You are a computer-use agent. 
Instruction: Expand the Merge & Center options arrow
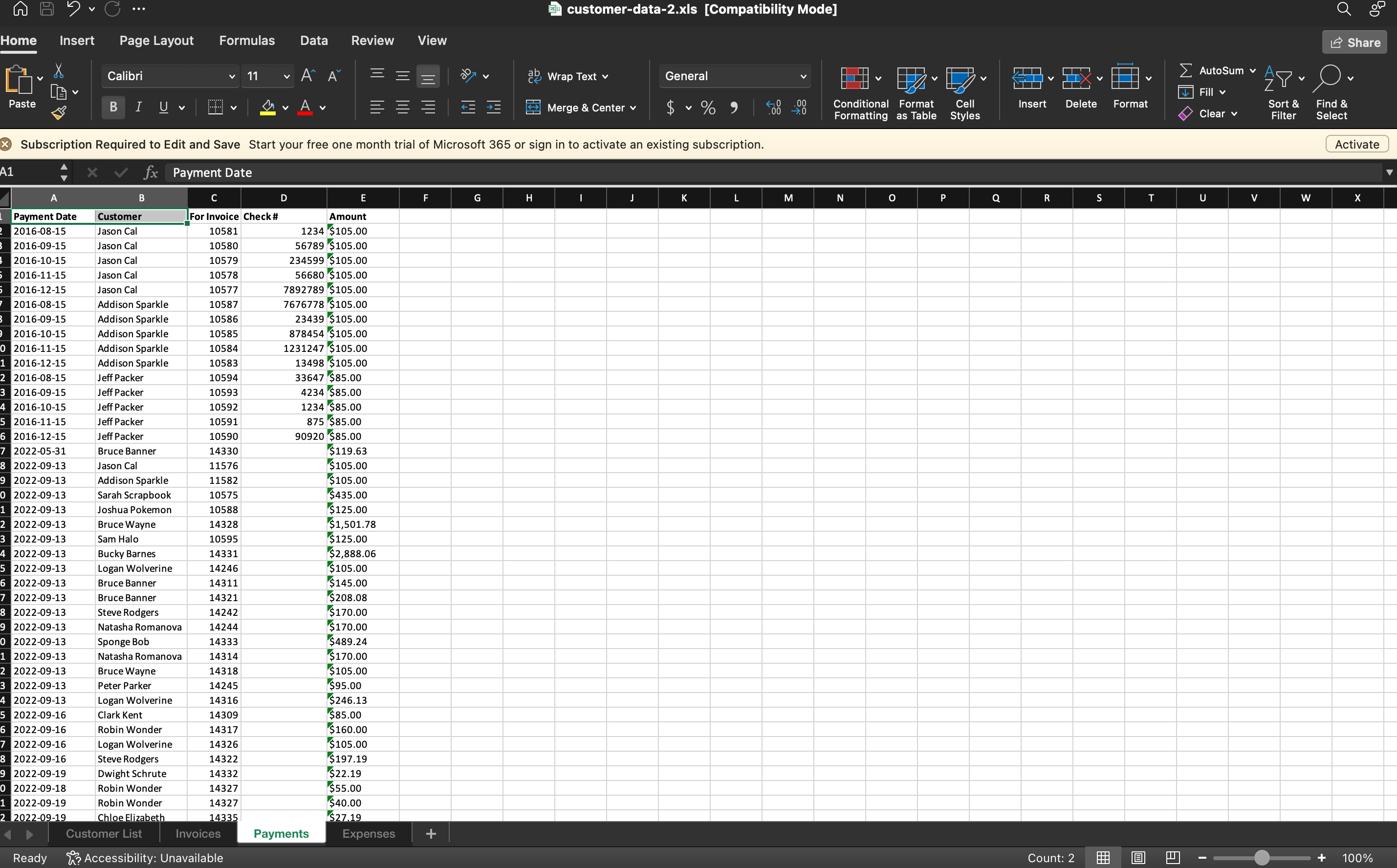(x=633, y=108)
